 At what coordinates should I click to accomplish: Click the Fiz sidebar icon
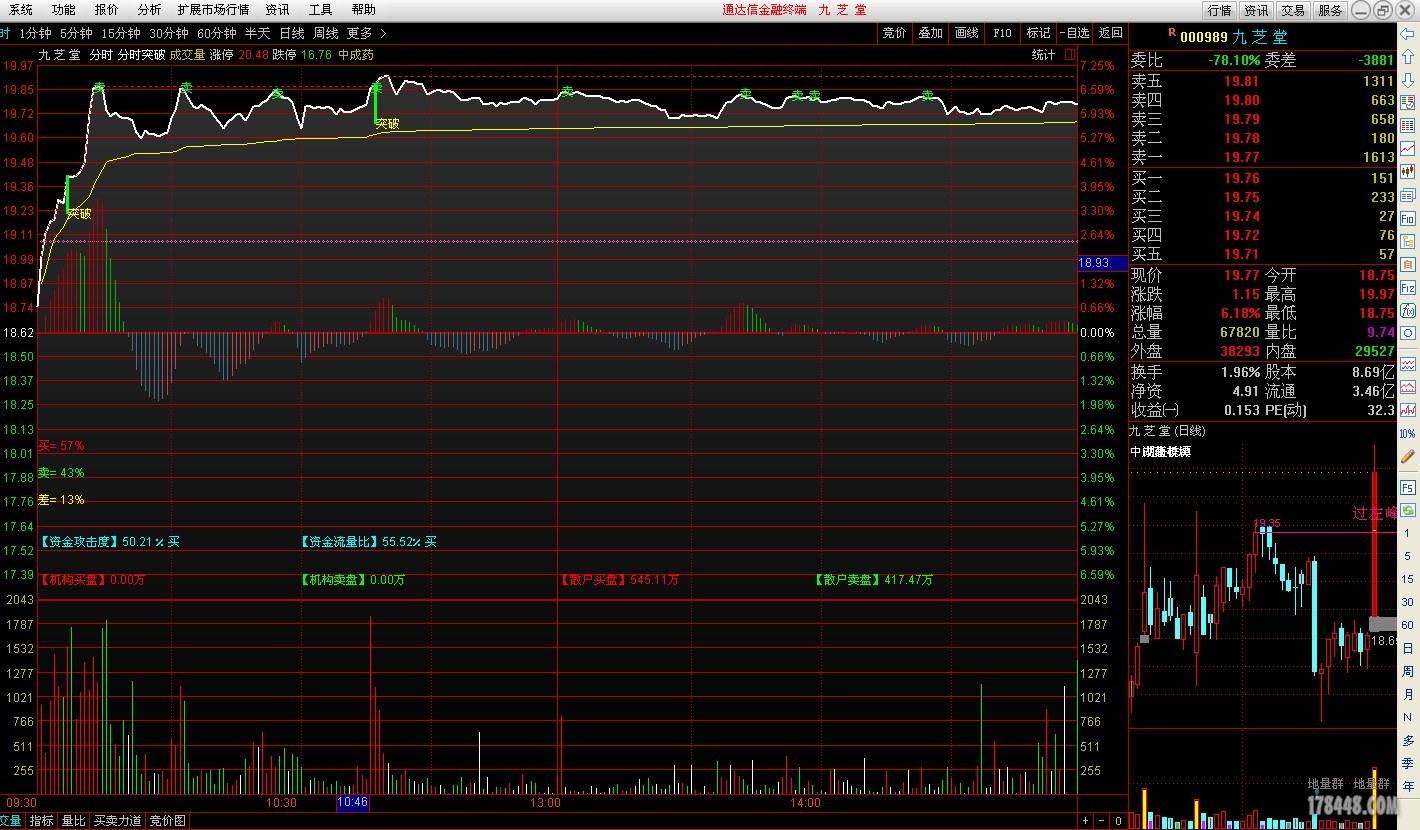point(1408,286)
